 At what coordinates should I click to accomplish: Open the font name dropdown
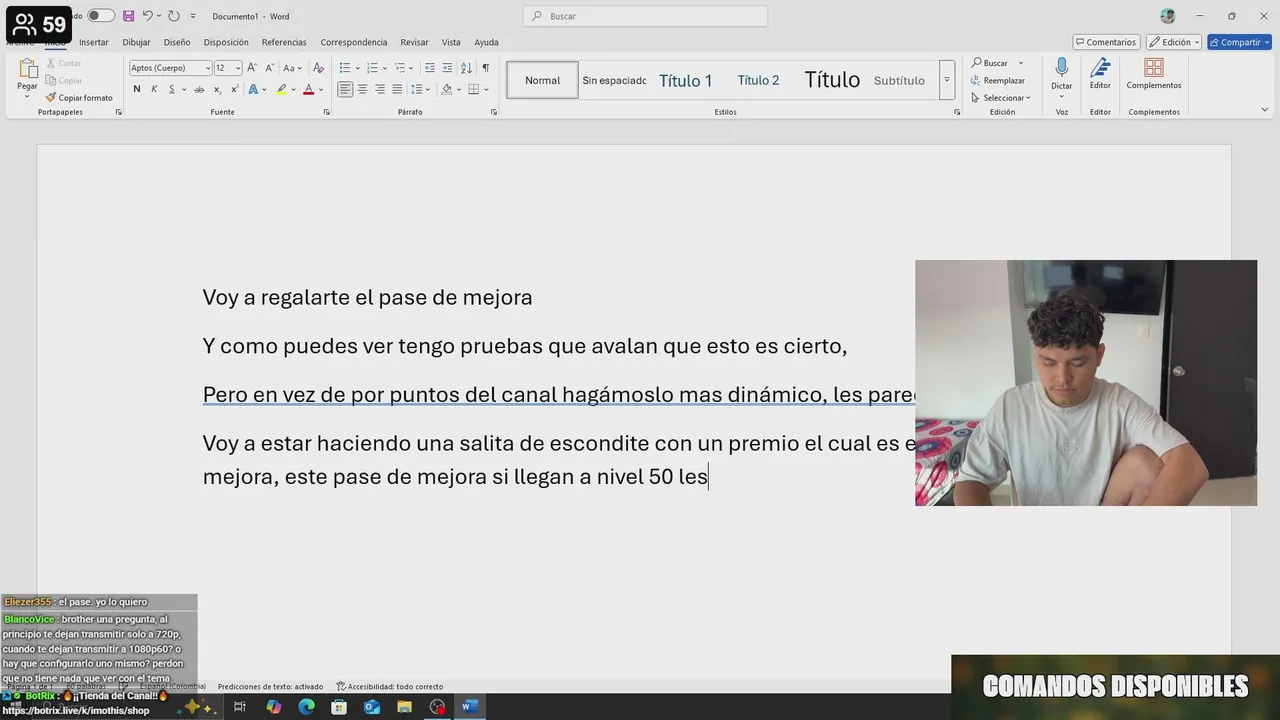pyautogui.click(x=208, y=68)
